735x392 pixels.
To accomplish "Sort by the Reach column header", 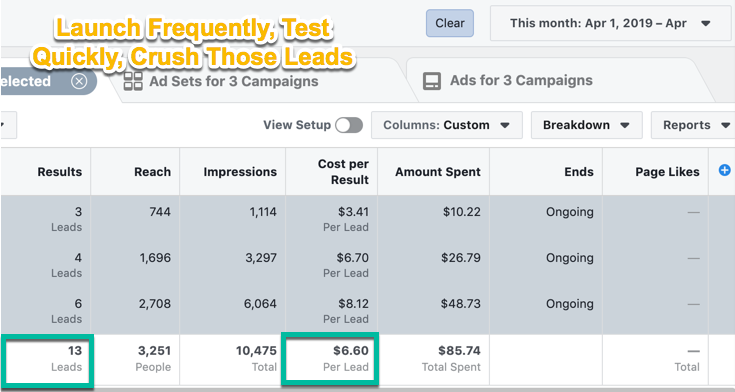I will click(152, 172).
